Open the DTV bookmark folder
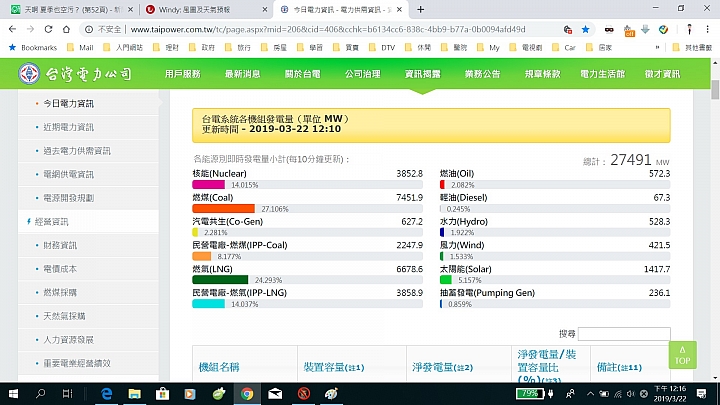Screen dimensions: 720x405 [382, 47]
